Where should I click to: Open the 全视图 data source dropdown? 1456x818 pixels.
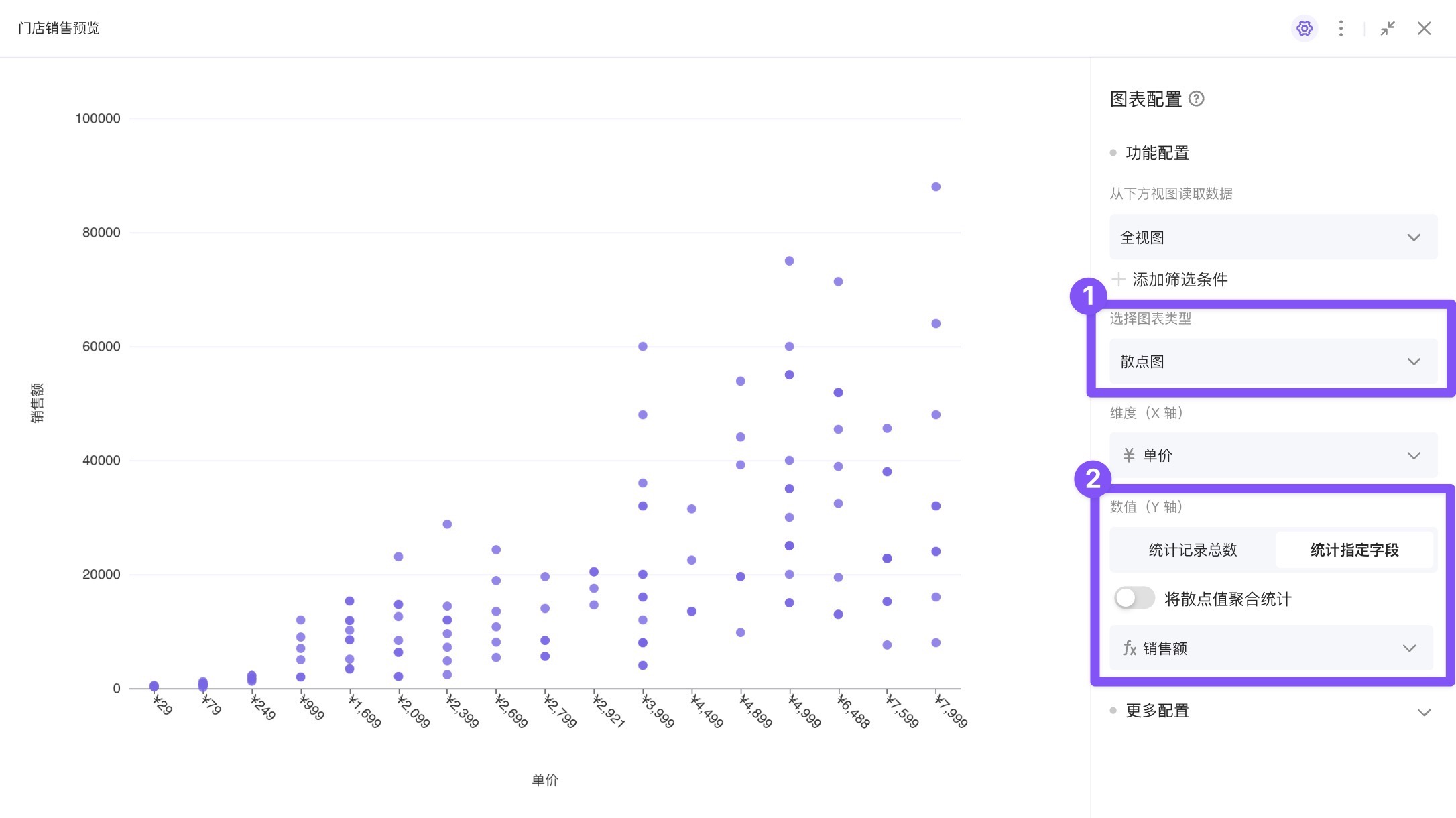click(x=1273, y=237)
